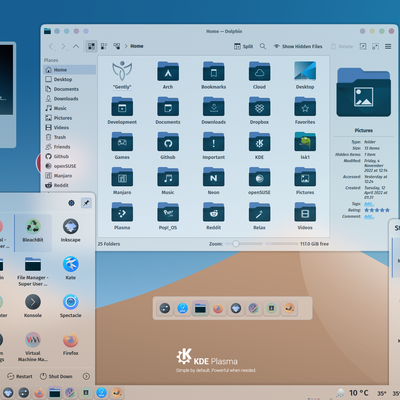This screenshot has height=400, width=400.
Task: Open Music in Places sidebar
Action: point(70,108)
